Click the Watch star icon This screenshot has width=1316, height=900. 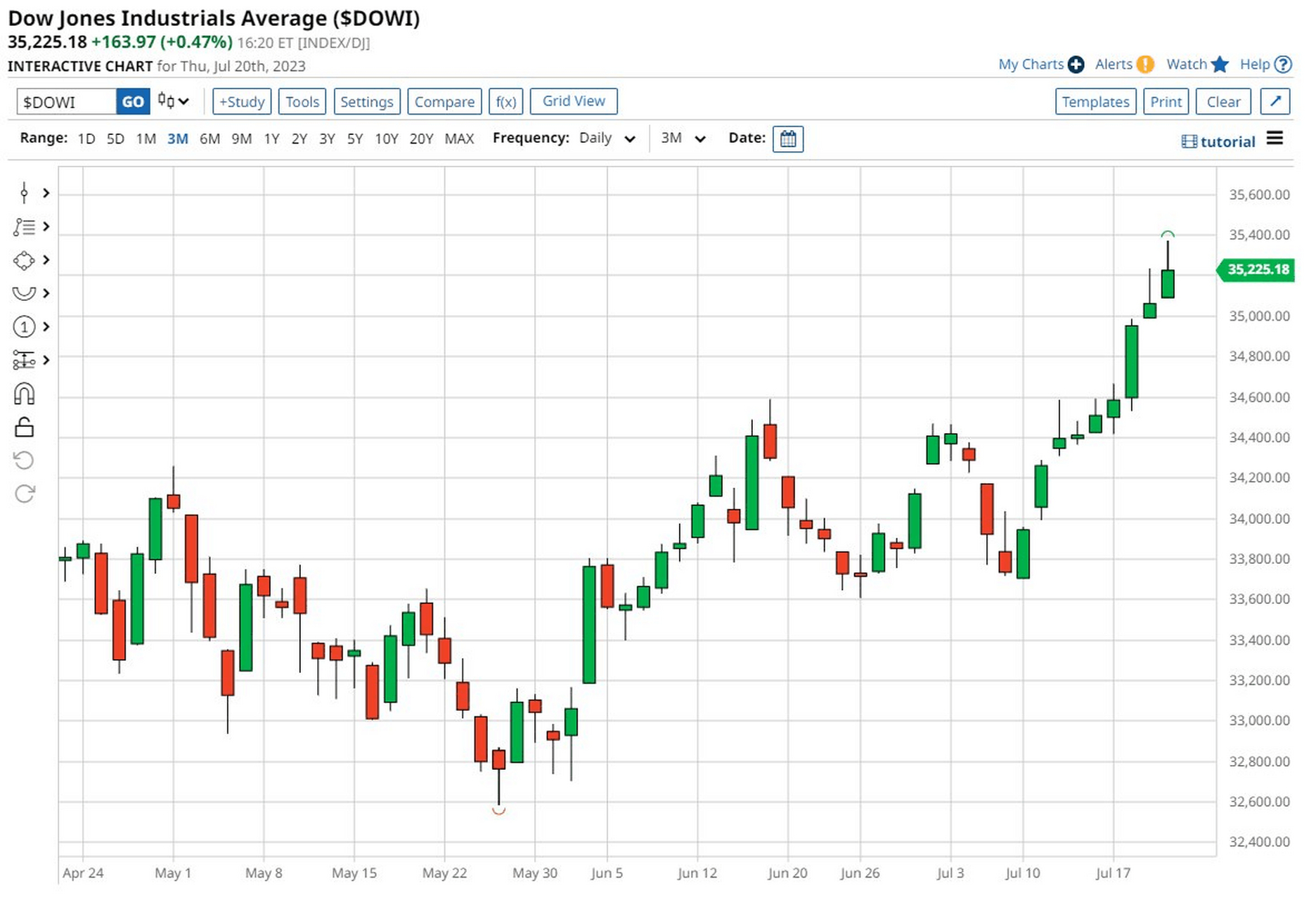click(x=1220, y=65)
